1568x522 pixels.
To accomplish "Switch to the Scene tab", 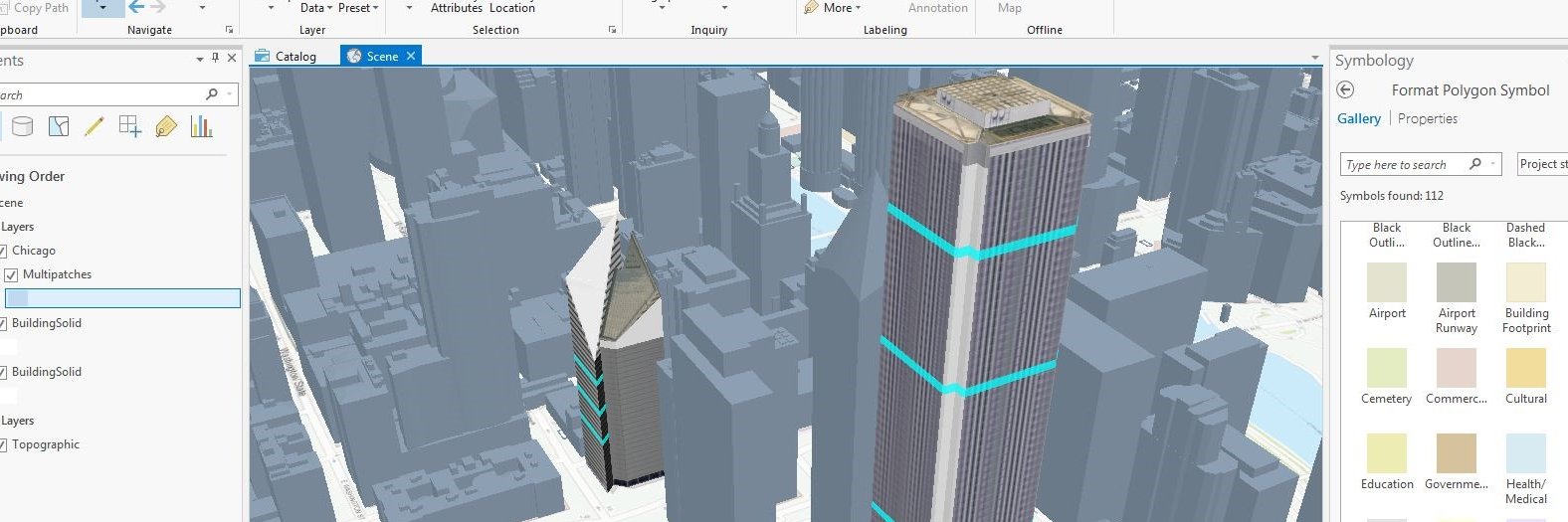I will coord(382,56).
